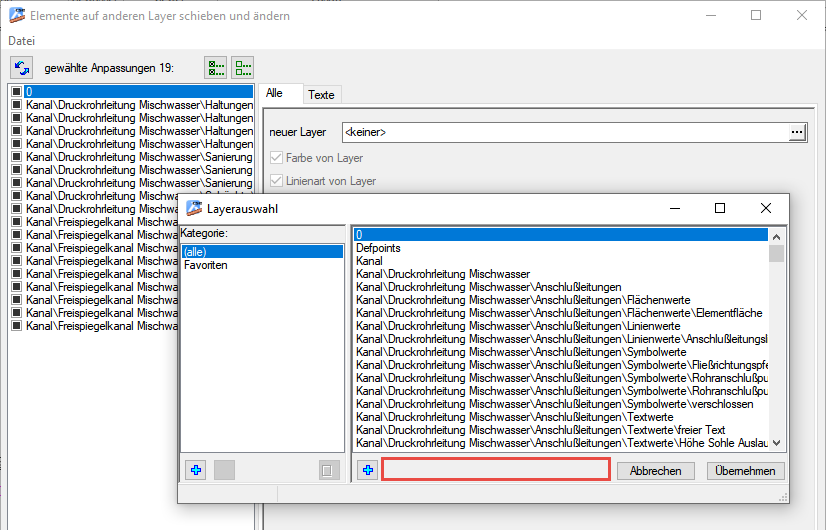Click the gray square button beside category plus
The width and height of the screenshot is (826, 530).
[224, 471]
